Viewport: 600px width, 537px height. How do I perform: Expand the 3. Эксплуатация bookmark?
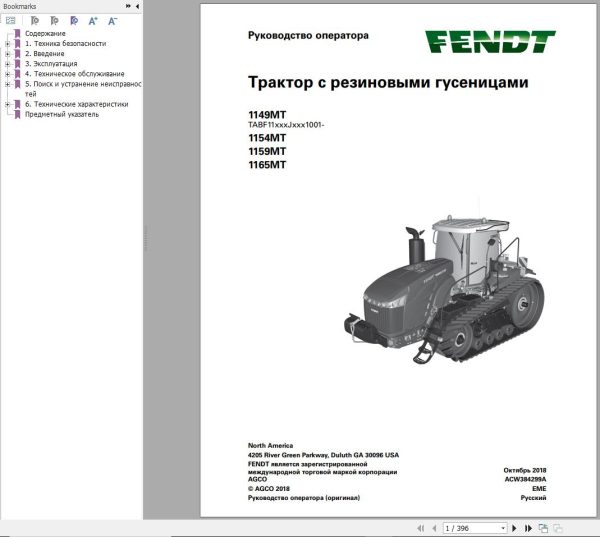(7, 64)
